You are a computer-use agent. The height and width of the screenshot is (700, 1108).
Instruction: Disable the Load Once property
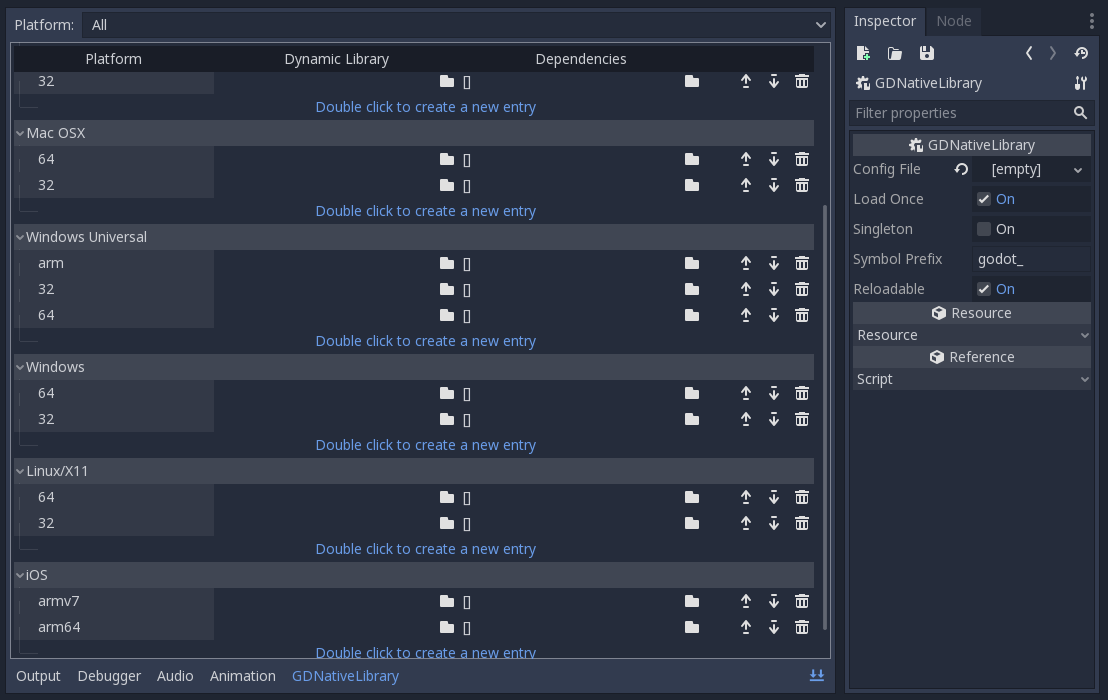(x=983, y=198)
